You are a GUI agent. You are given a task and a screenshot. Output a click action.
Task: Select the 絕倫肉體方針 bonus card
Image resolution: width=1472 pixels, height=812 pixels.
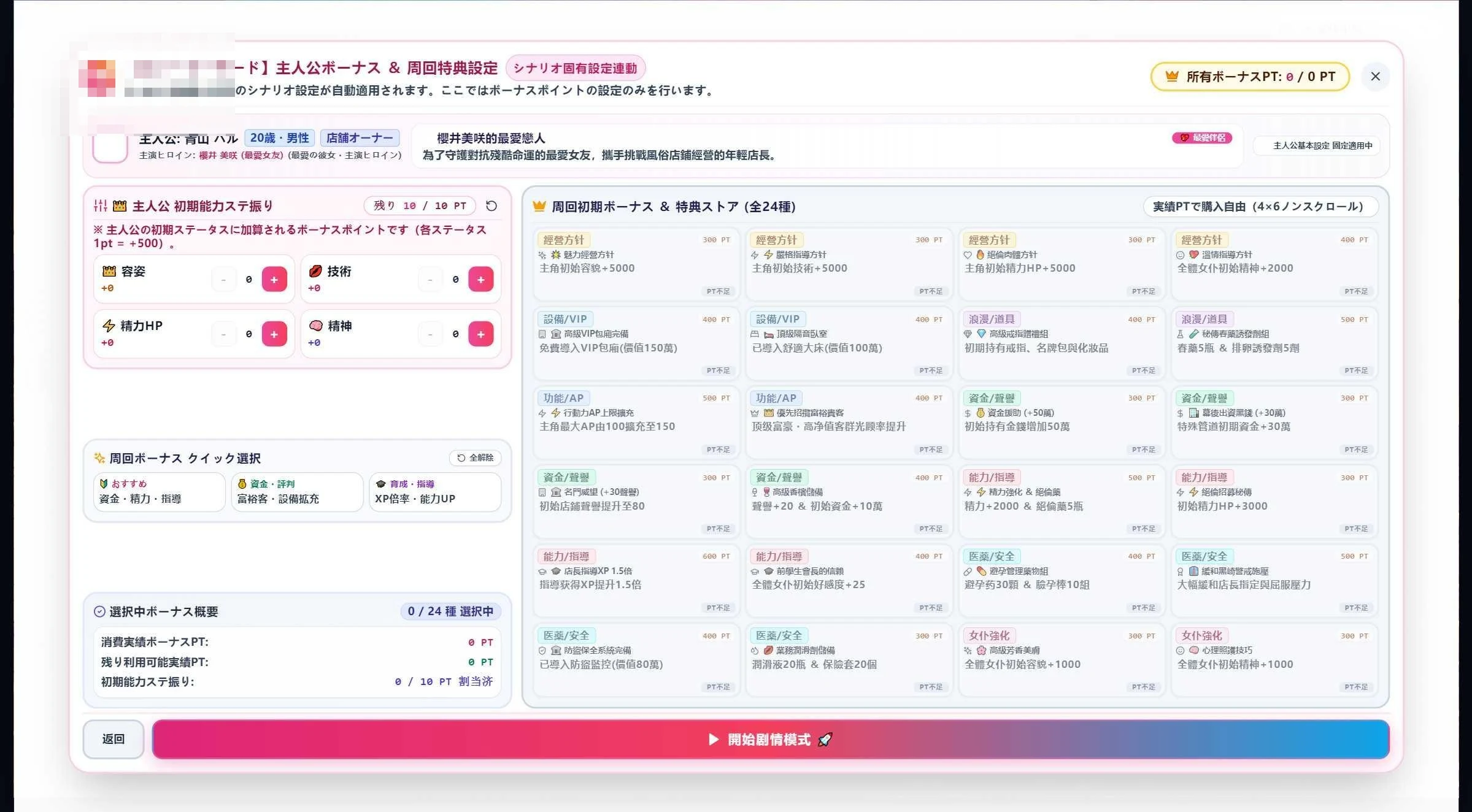(1062, 264)
